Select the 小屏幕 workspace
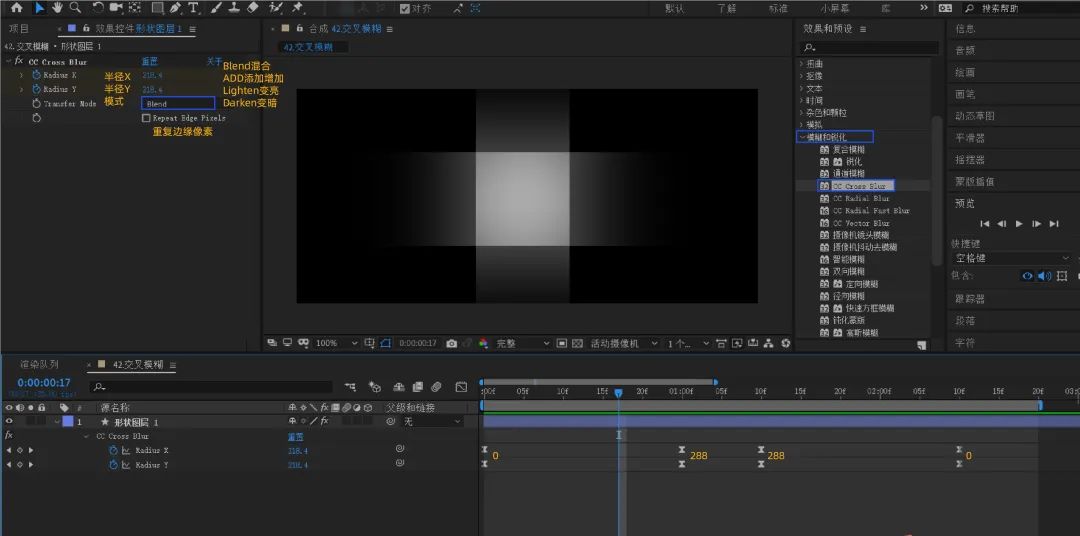 tap(835, 8)
